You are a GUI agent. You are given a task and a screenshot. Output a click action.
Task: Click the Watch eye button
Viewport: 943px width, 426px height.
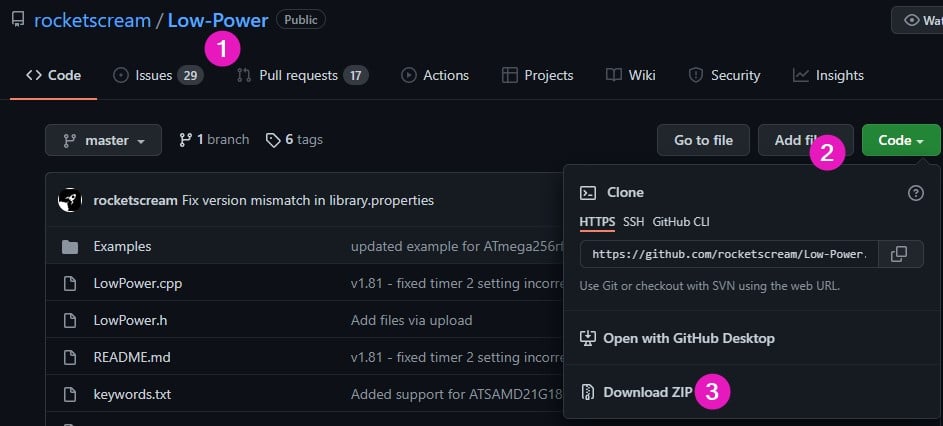[x=917, y=20]
